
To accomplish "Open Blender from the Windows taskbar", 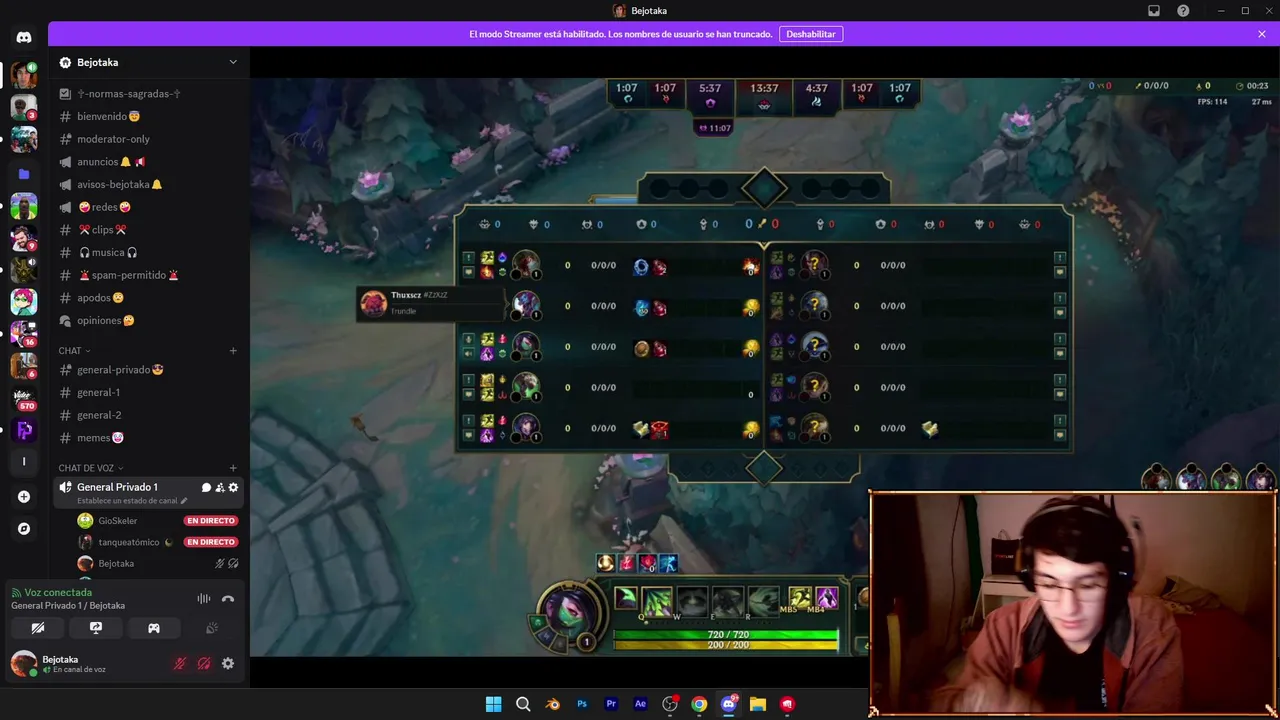I will [553, 704].
